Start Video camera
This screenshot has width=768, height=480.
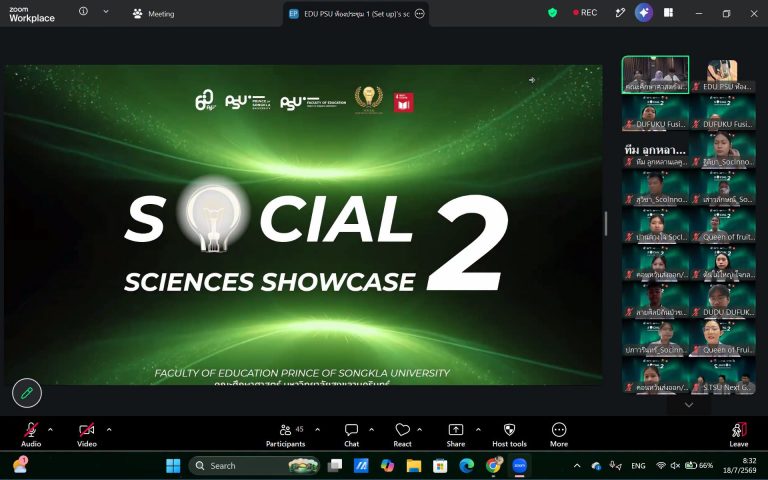point(87,434)
